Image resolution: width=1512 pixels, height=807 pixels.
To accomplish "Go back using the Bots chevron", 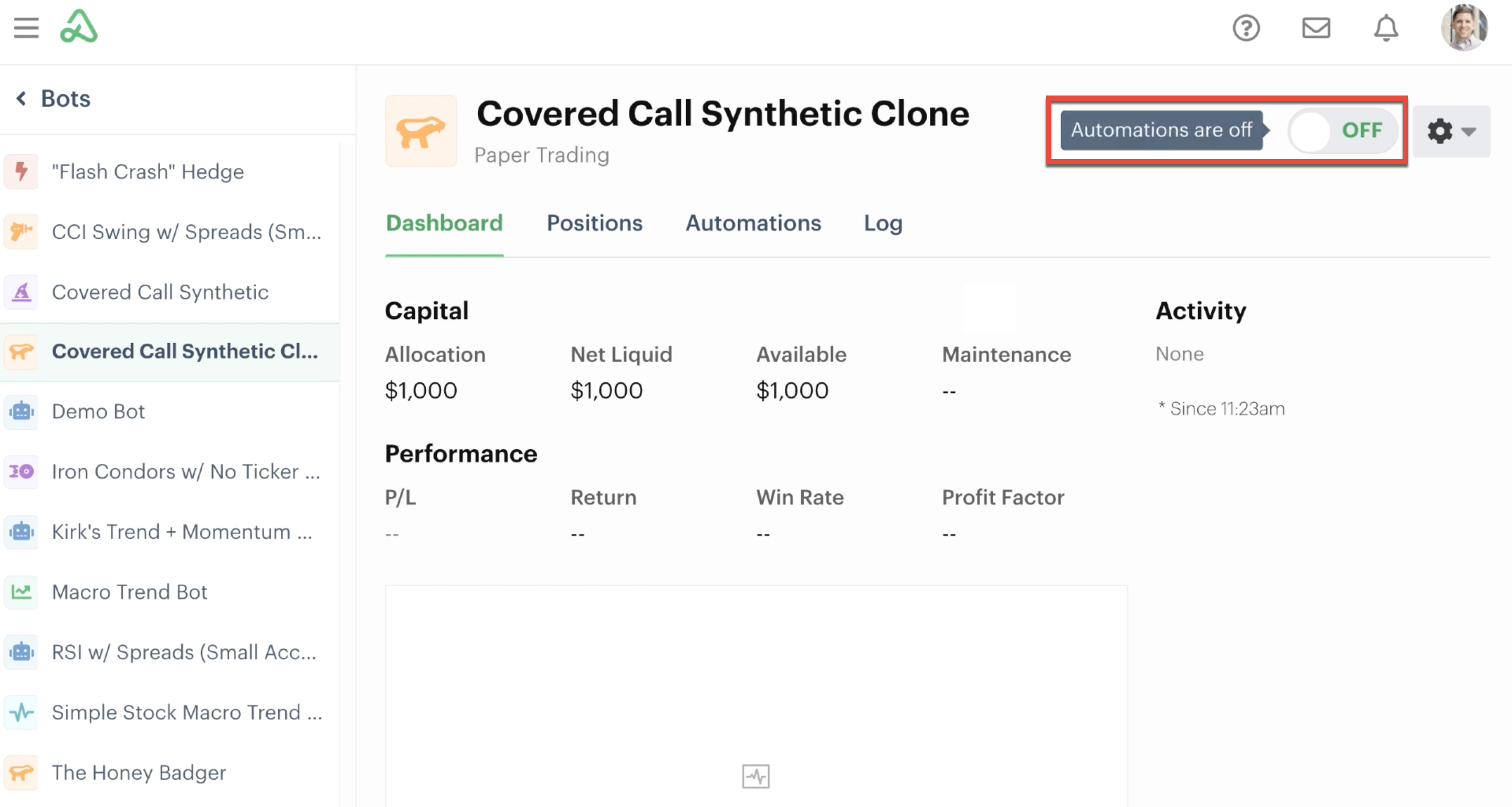I will coord(21,99).
